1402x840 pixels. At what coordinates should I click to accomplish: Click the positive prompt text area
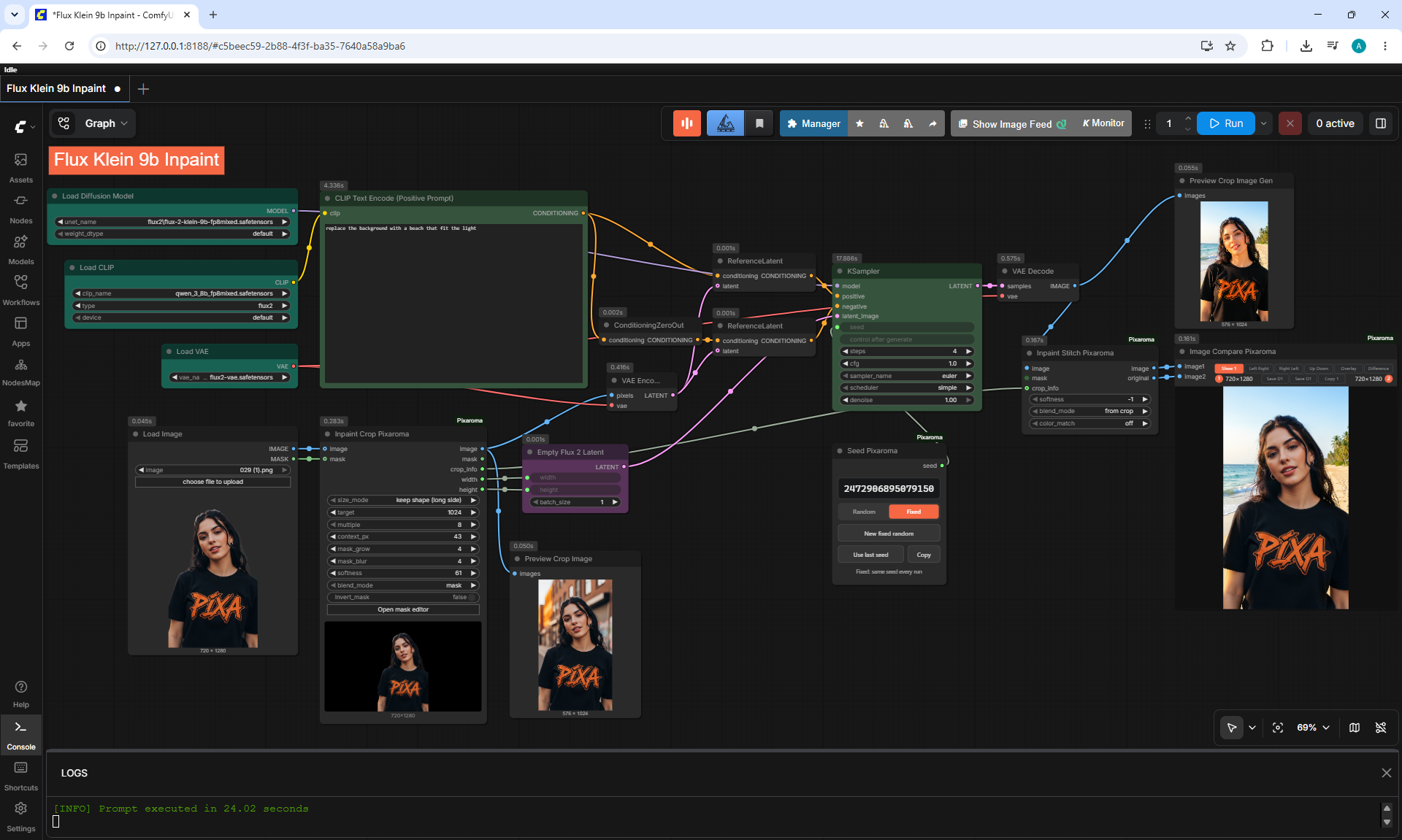pyautogui.click(x=453, y=302)
